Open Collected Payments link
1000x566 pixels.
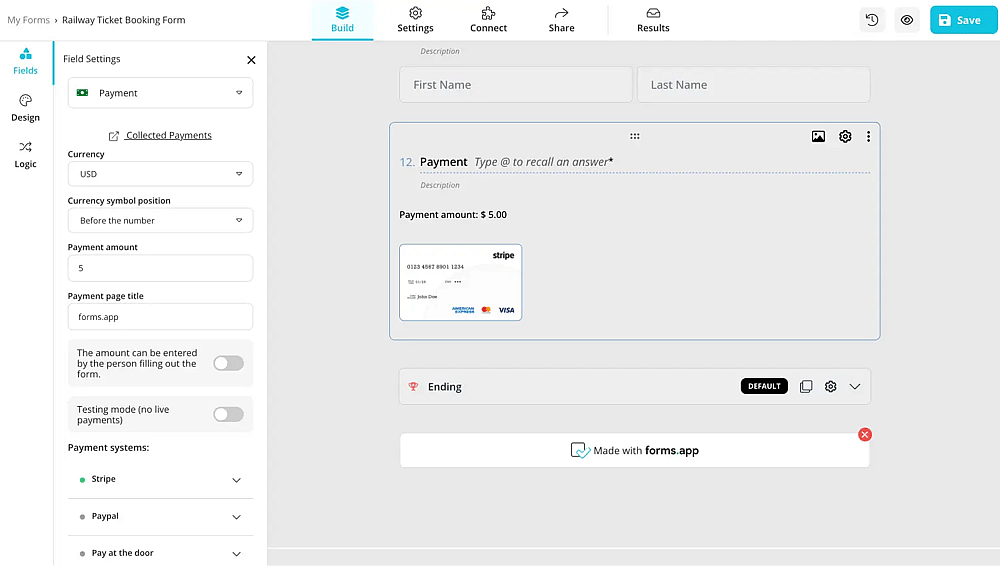(x=160, y=135)
